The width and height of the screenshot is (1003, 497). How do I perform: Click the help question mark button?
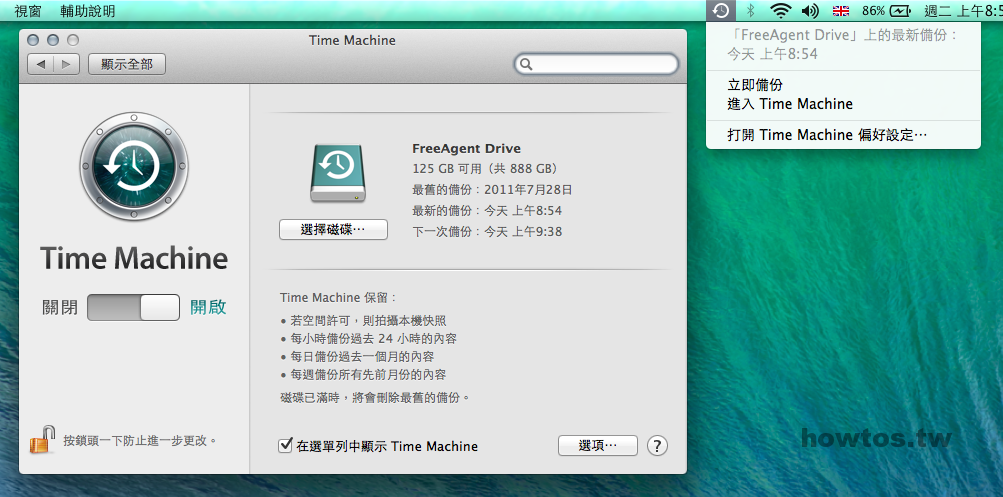pos(657,446)
